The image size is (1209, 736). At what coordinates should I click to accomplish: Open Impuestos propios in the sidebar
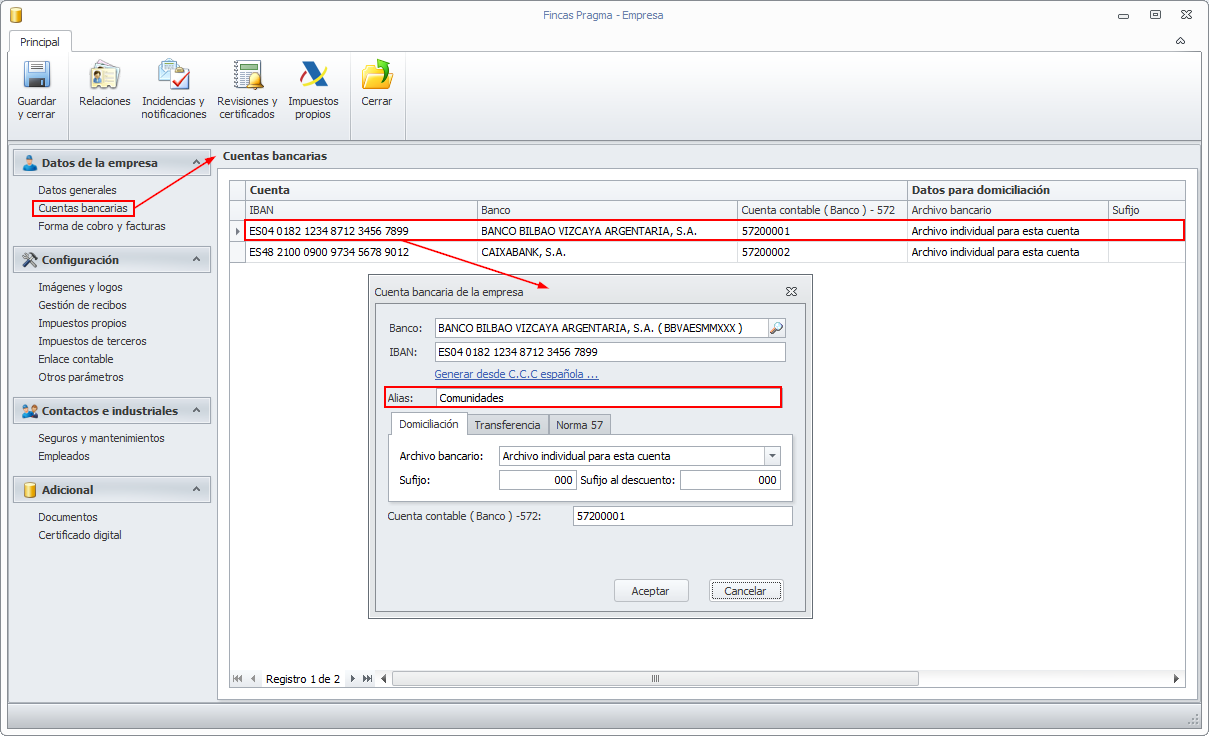[82, 323]
